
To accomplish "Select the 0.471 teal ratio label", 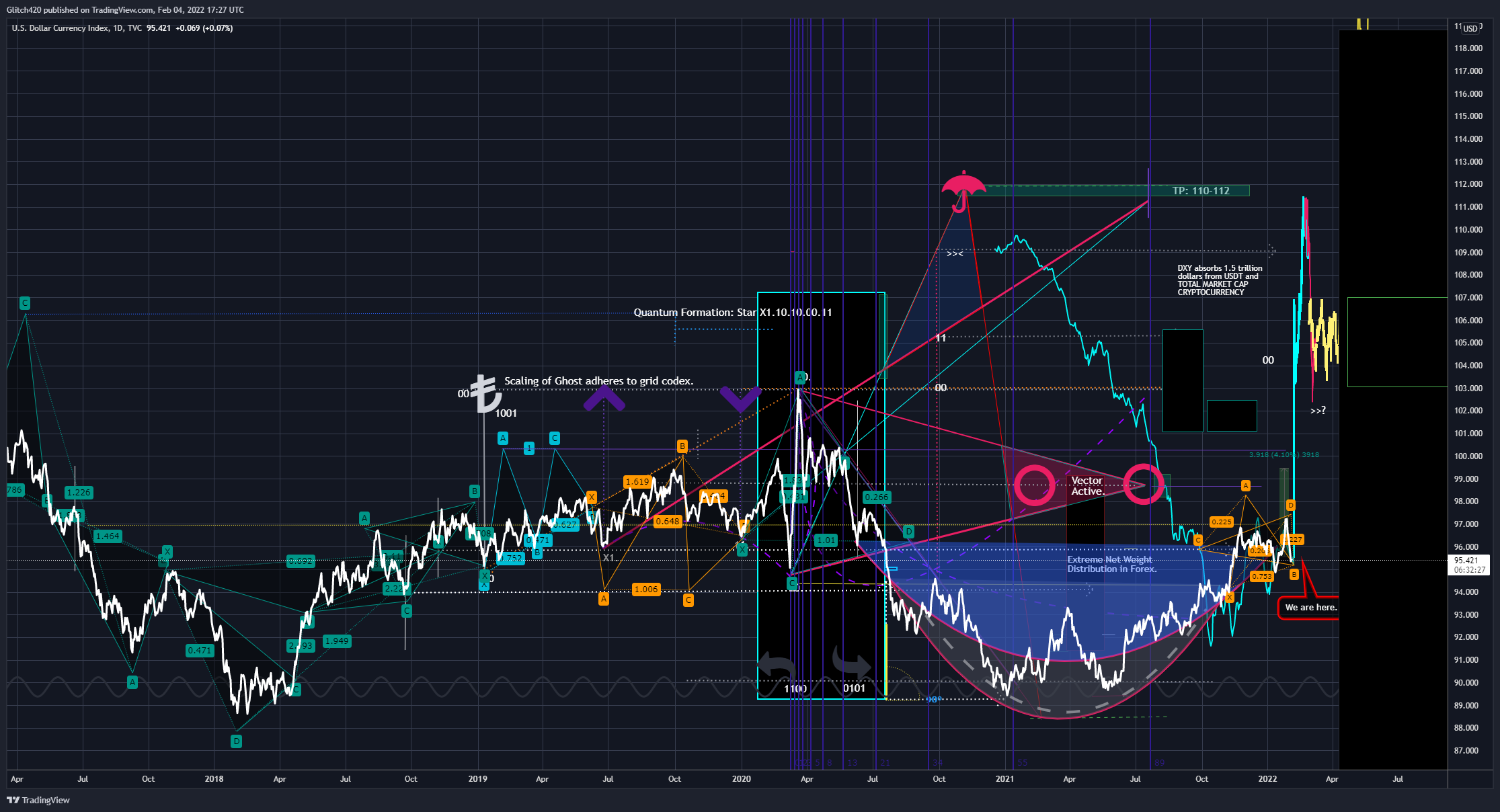I will [x=200, y=651].
